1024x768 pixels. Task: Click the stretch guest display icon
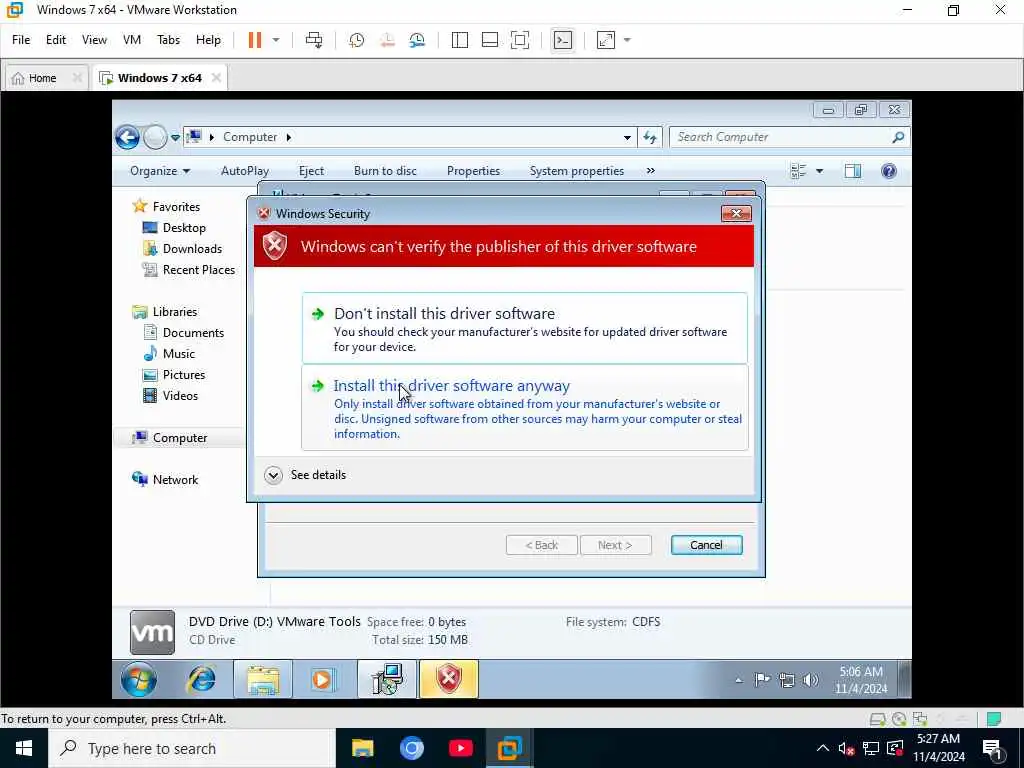click(606, 40)
